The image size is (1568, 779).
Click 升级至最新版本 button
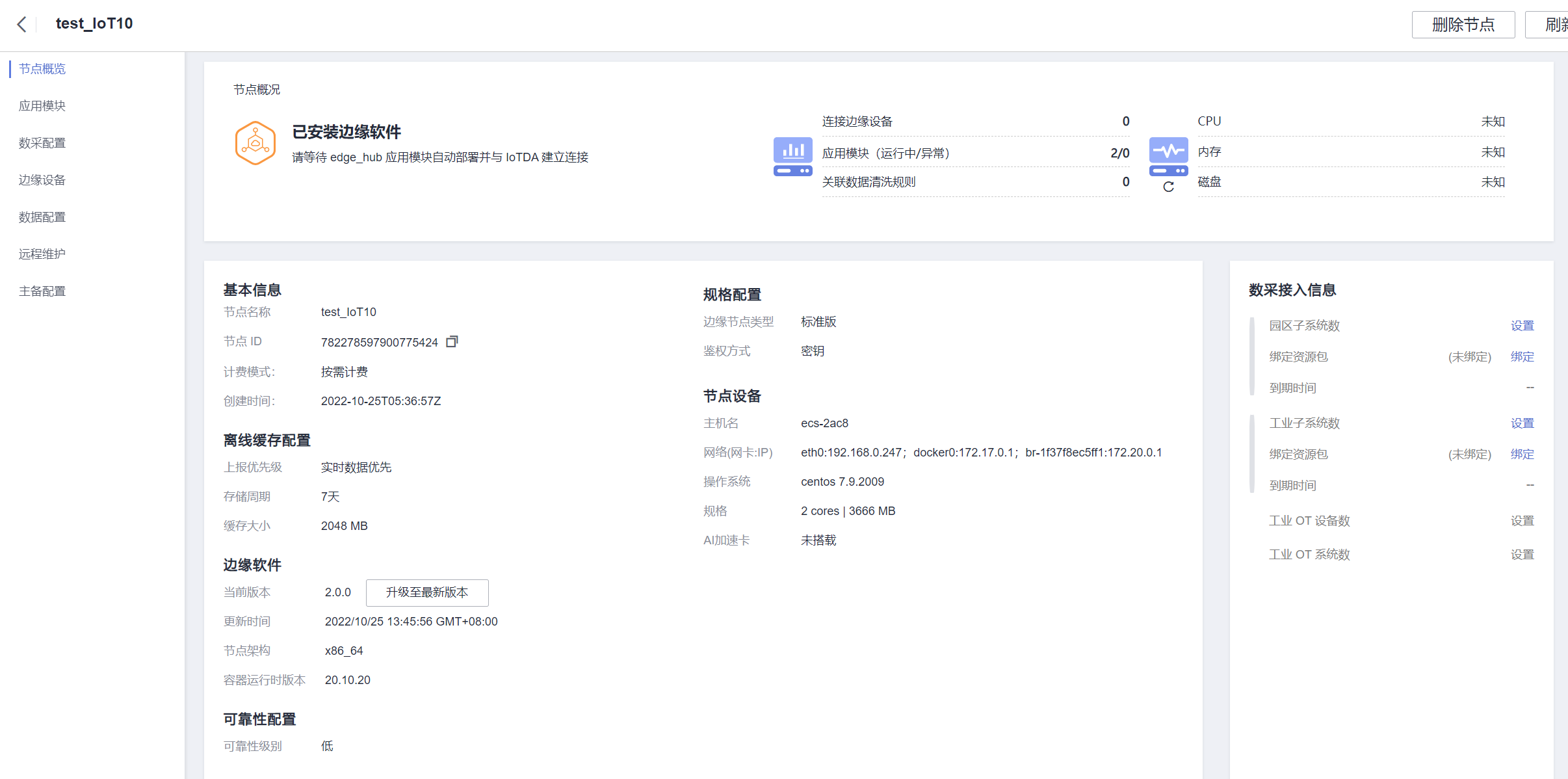click(427, 592)
